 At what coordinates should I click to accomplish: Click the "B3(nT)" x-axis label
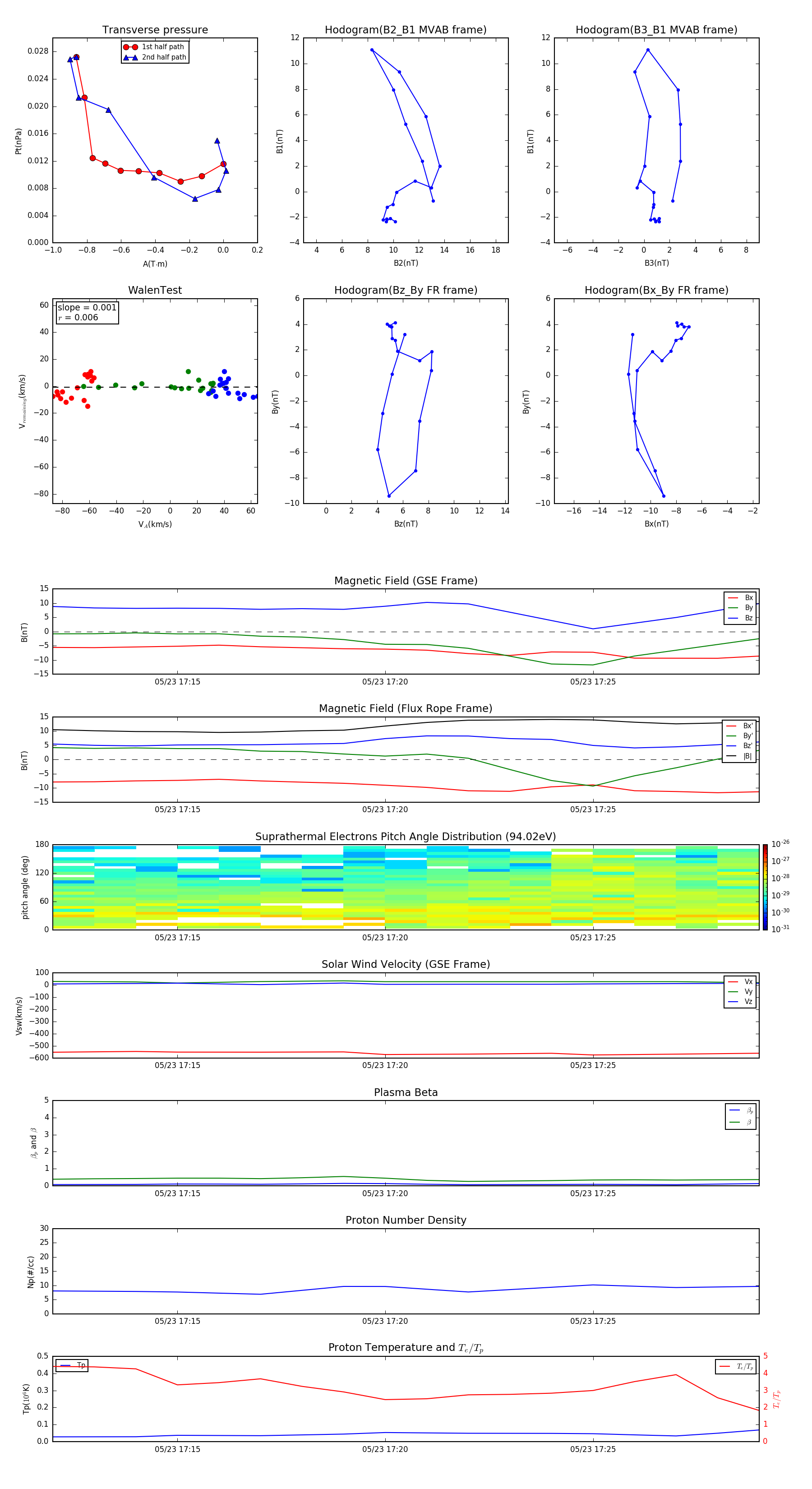(x=656, y=263)
